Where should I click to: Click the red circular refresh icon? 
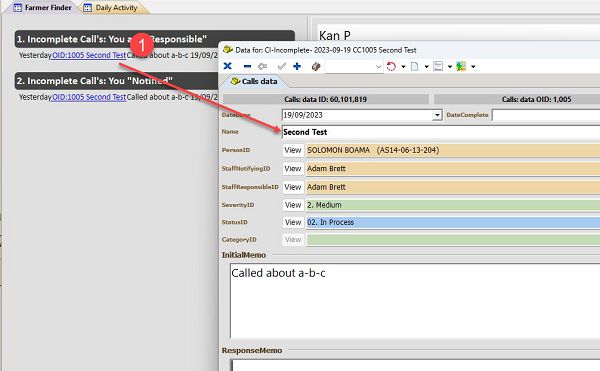tap(391, 67)
